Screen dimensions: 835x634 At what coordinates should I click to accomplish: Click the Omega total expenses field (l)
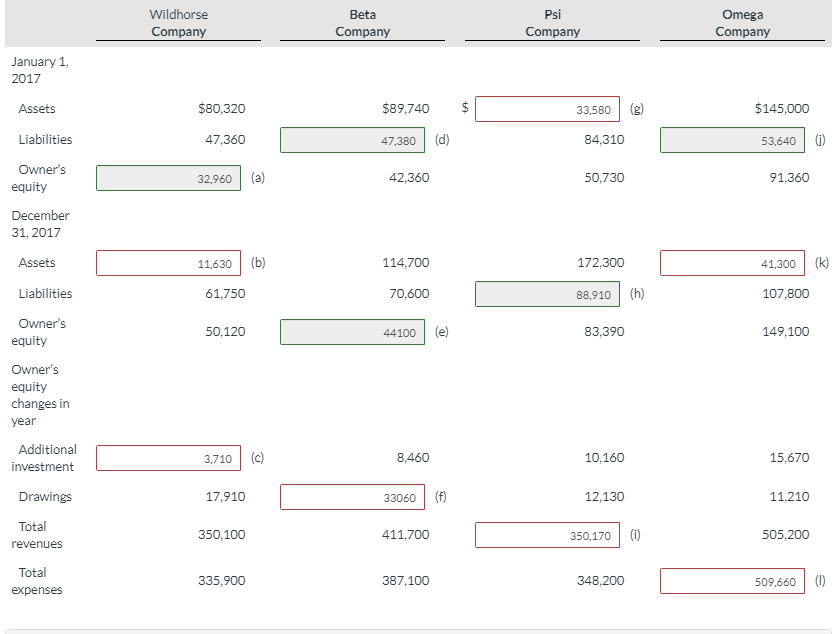tap(732, 580)
